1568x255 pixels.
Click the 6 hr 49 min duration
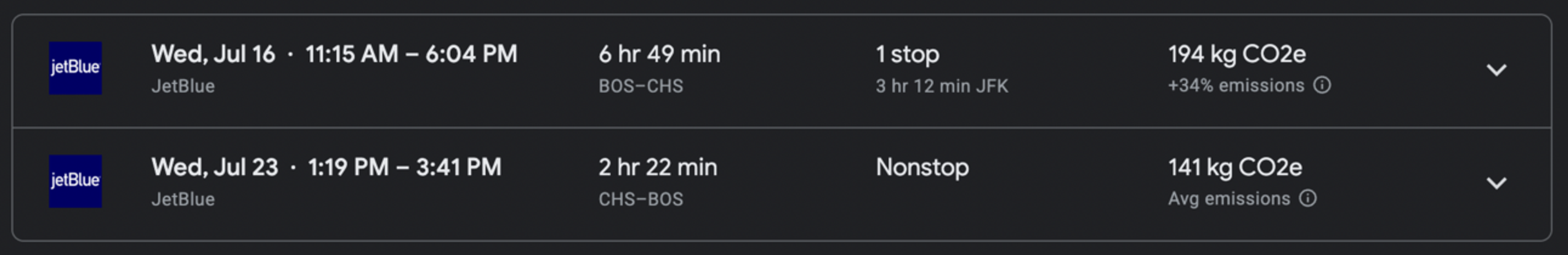pyautogui.click(x=659, y=54)
